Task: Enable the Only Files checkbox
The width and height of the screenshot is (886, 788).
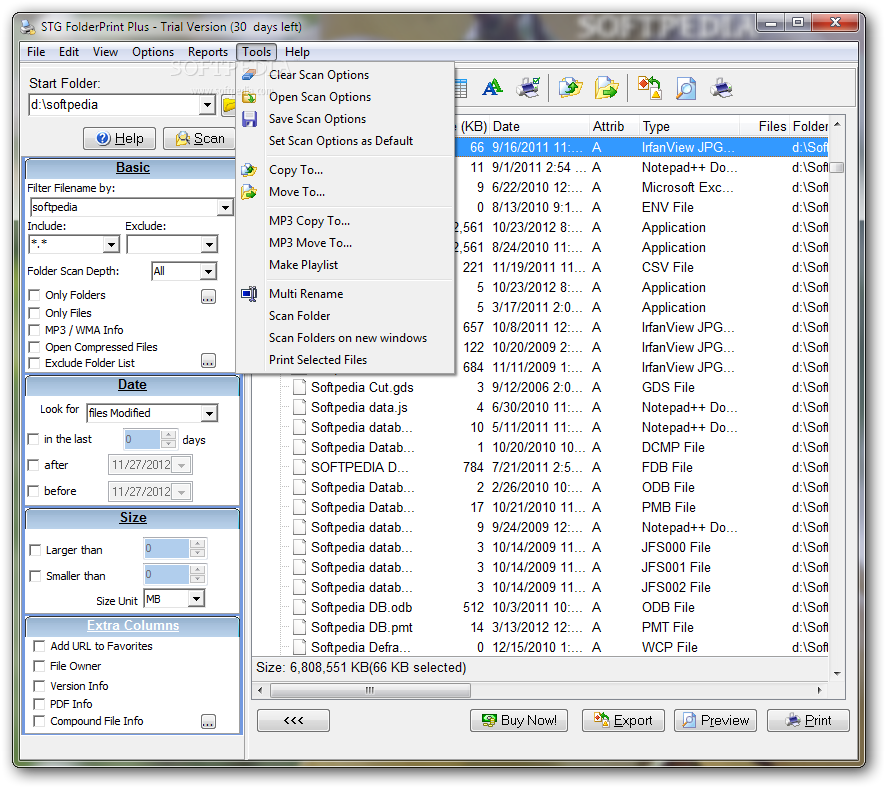Action: tap(34, 313)
